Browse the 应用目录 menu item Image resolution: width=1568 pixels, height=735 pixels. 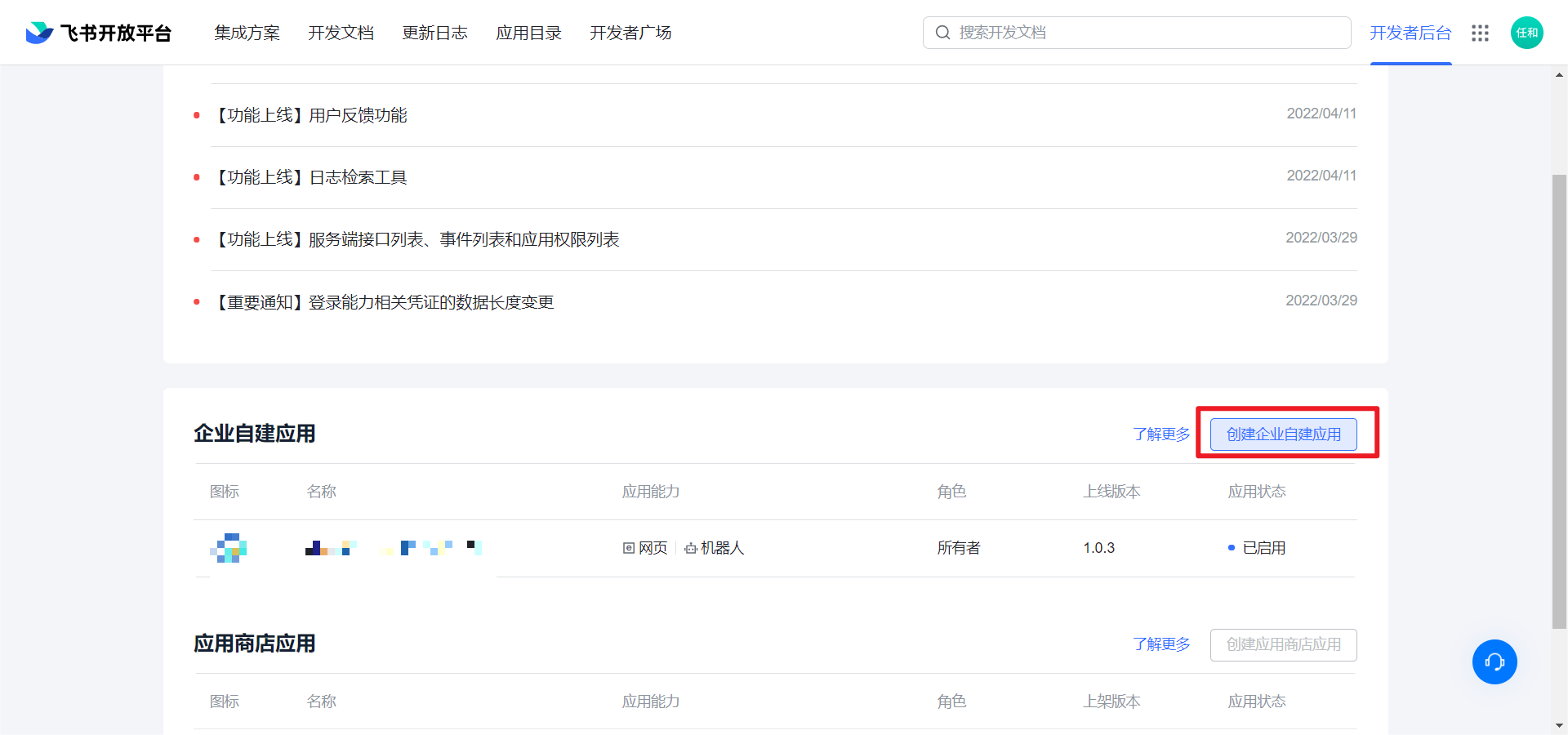pyautogui.click(x=528, y=33)
